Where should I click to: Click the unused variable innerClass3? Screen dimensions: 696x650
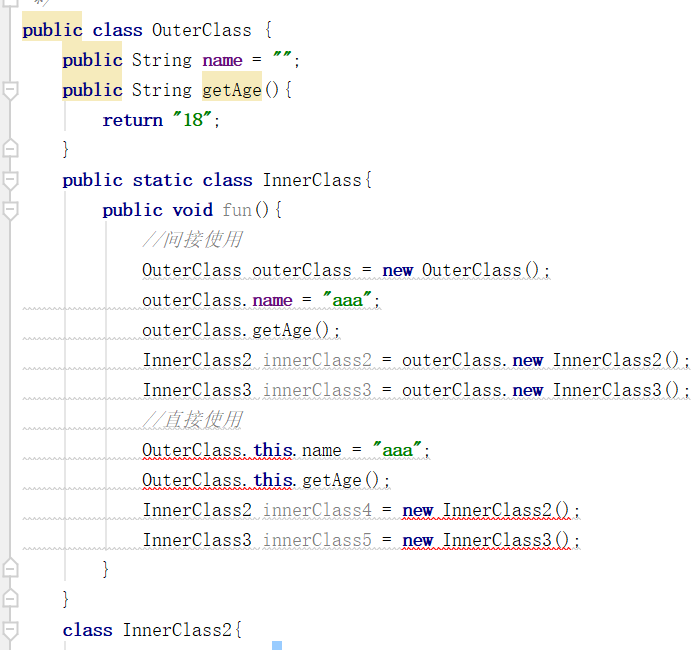coord(317,390)
